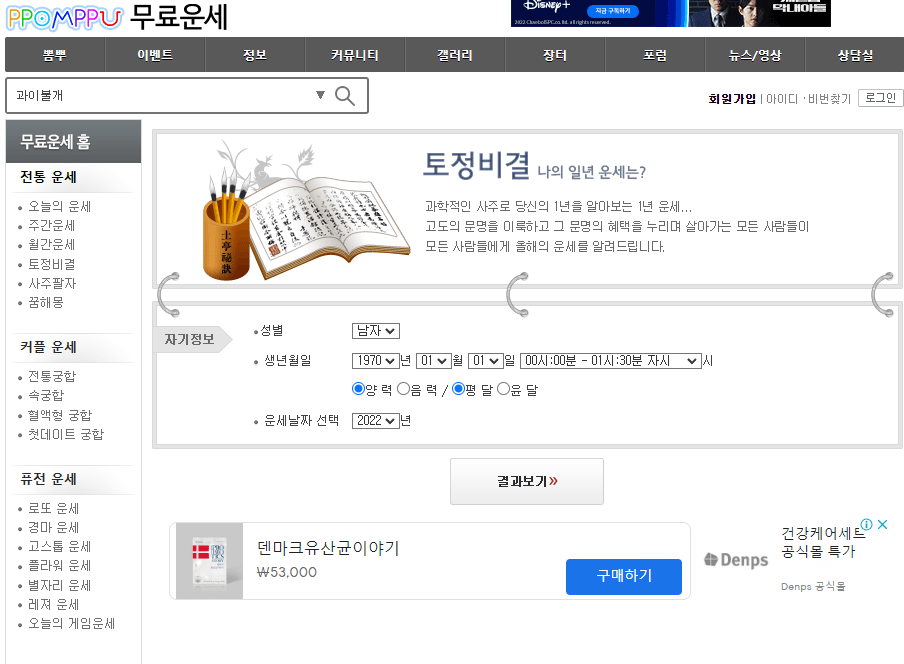Click the 구매하기 button in the ad
This screenshot has height=664, width=904.
tap(623, 577)
